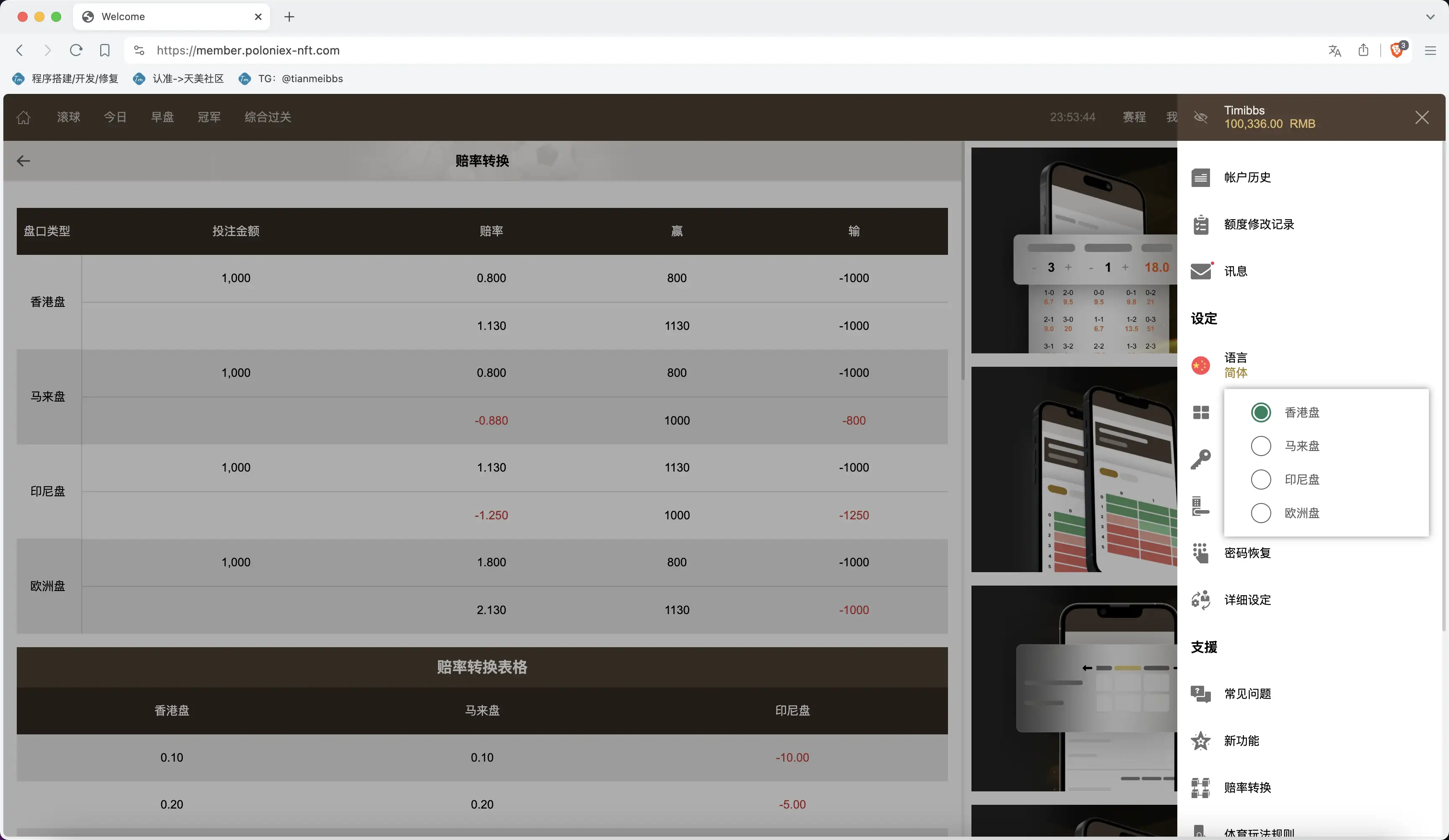Click the 常见问题 FAQ chat icon
The width and height of the screenshot is (1449, 840).
tap(1201, 694)
